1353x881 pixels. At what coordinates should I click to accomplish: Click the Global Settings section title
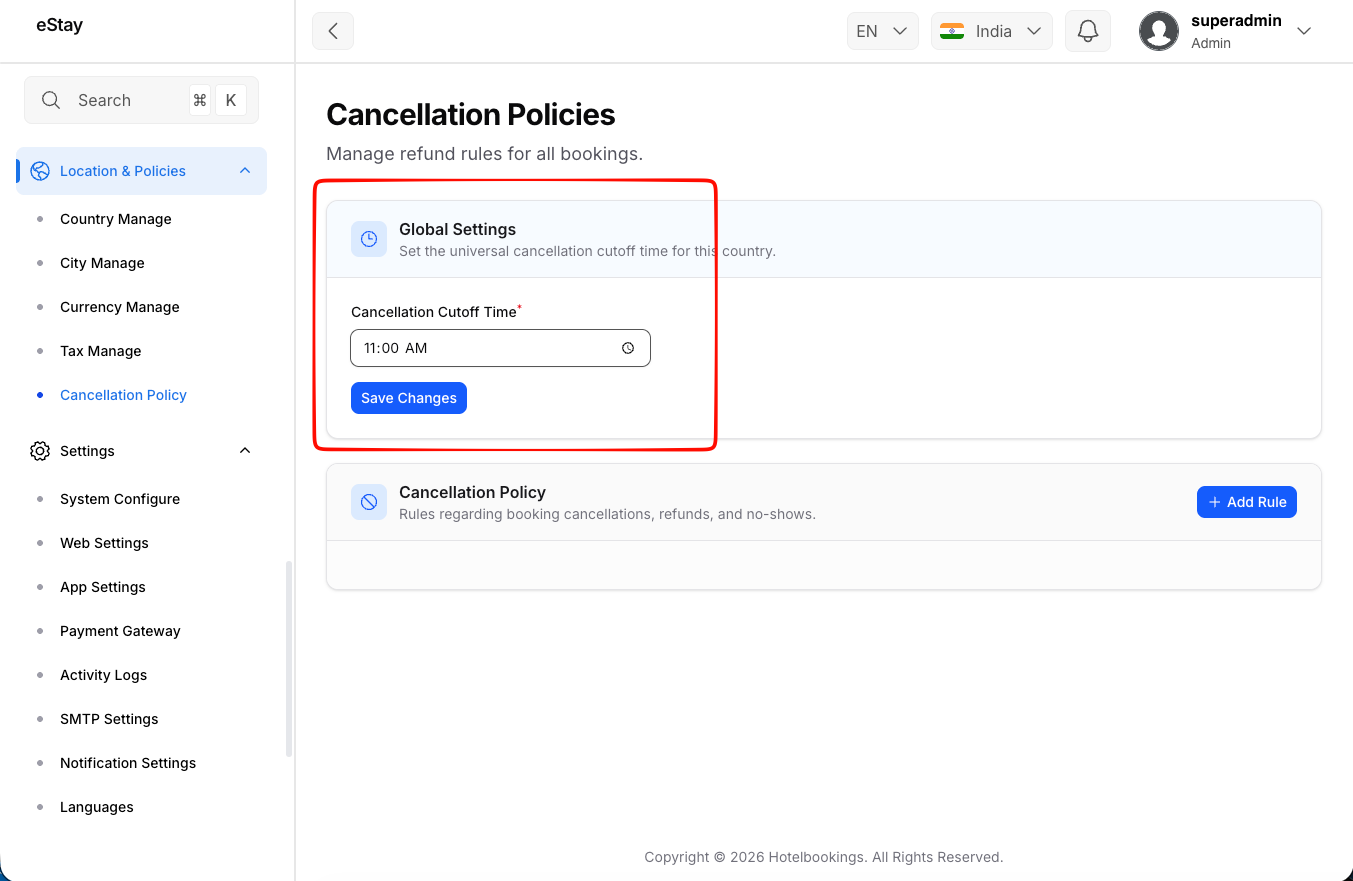pos(457,229)
